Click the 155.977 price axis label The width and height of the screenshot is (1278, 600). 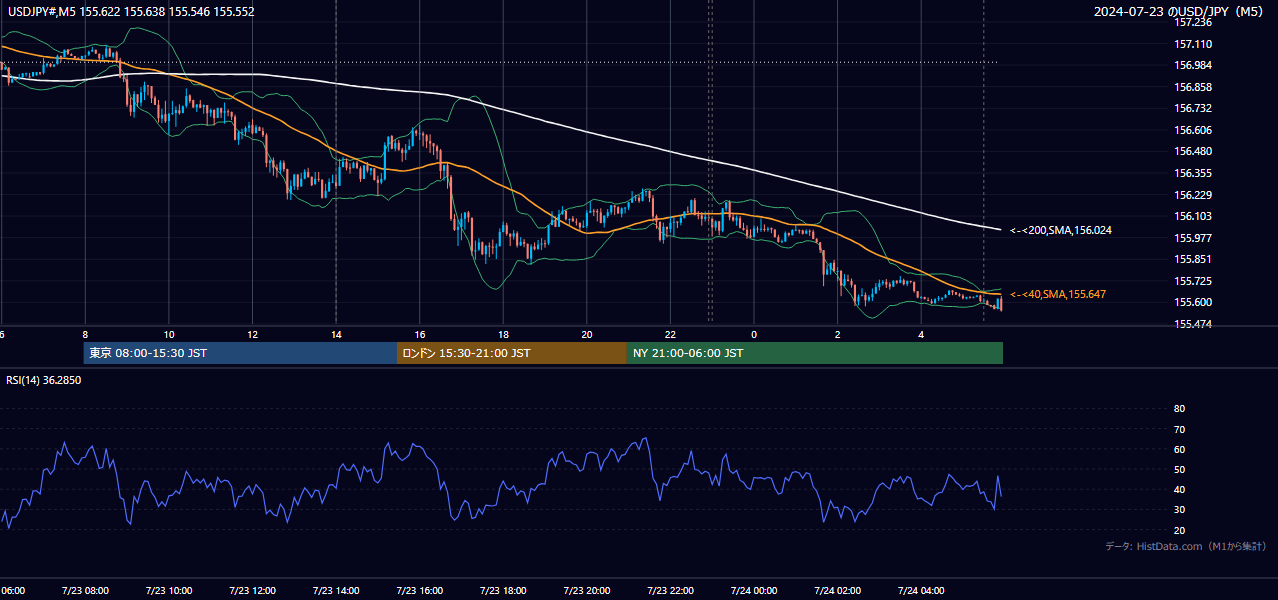(x=1193, y=238)
